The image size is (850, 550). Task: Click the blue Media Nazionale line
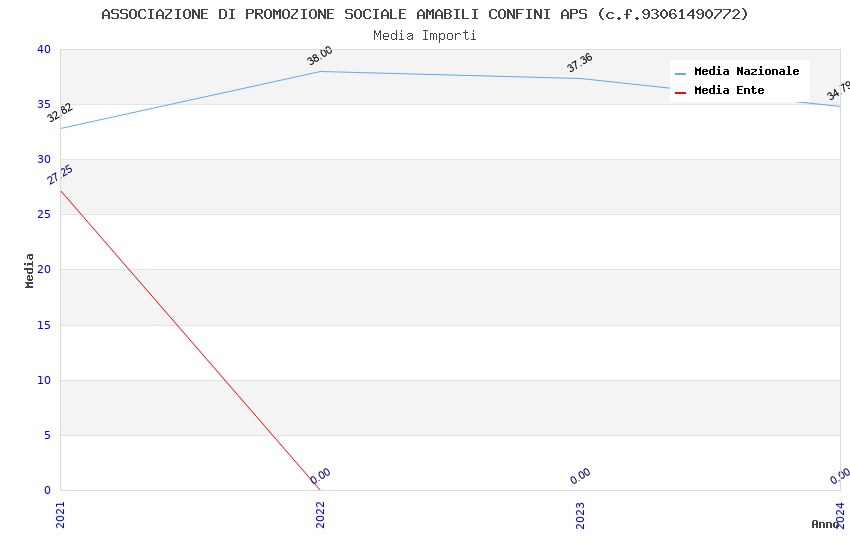(x=450, y=75)
